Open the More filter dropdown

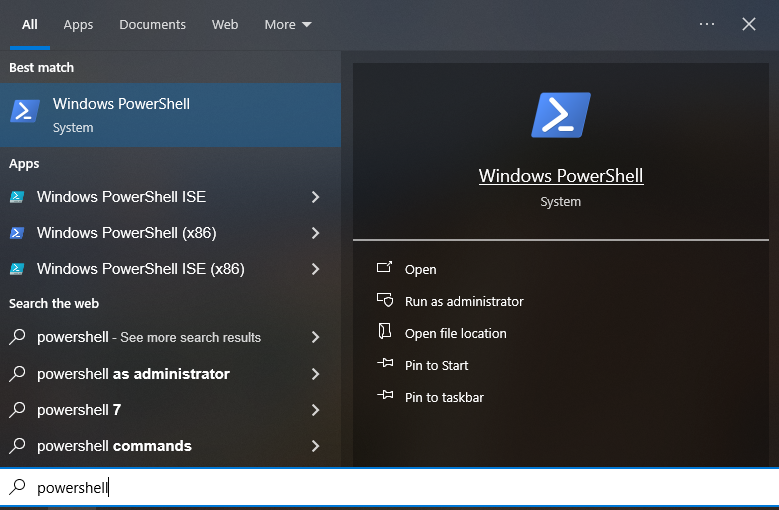(288, 24)
